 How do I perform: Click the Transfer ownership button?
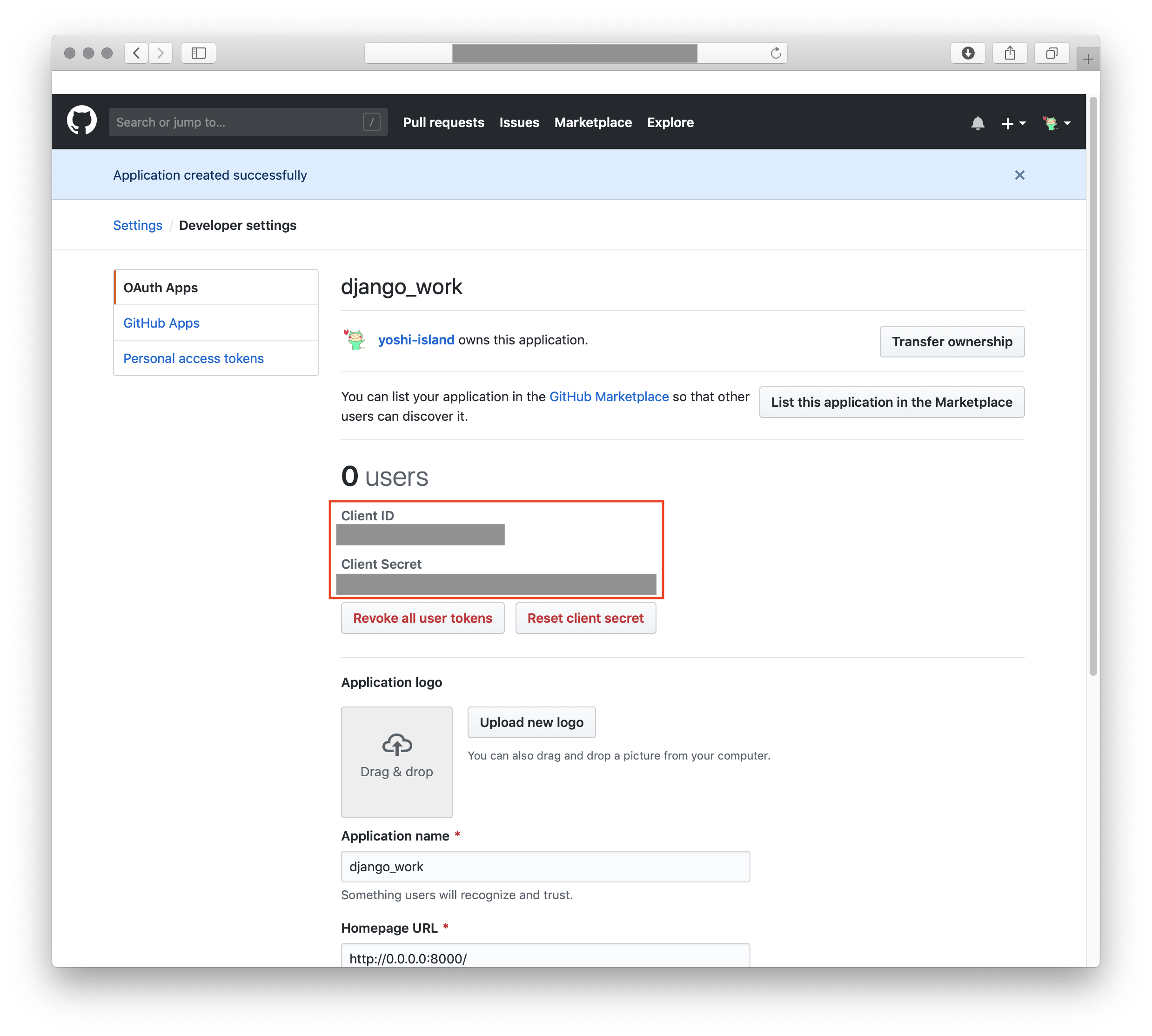[951, 342]
